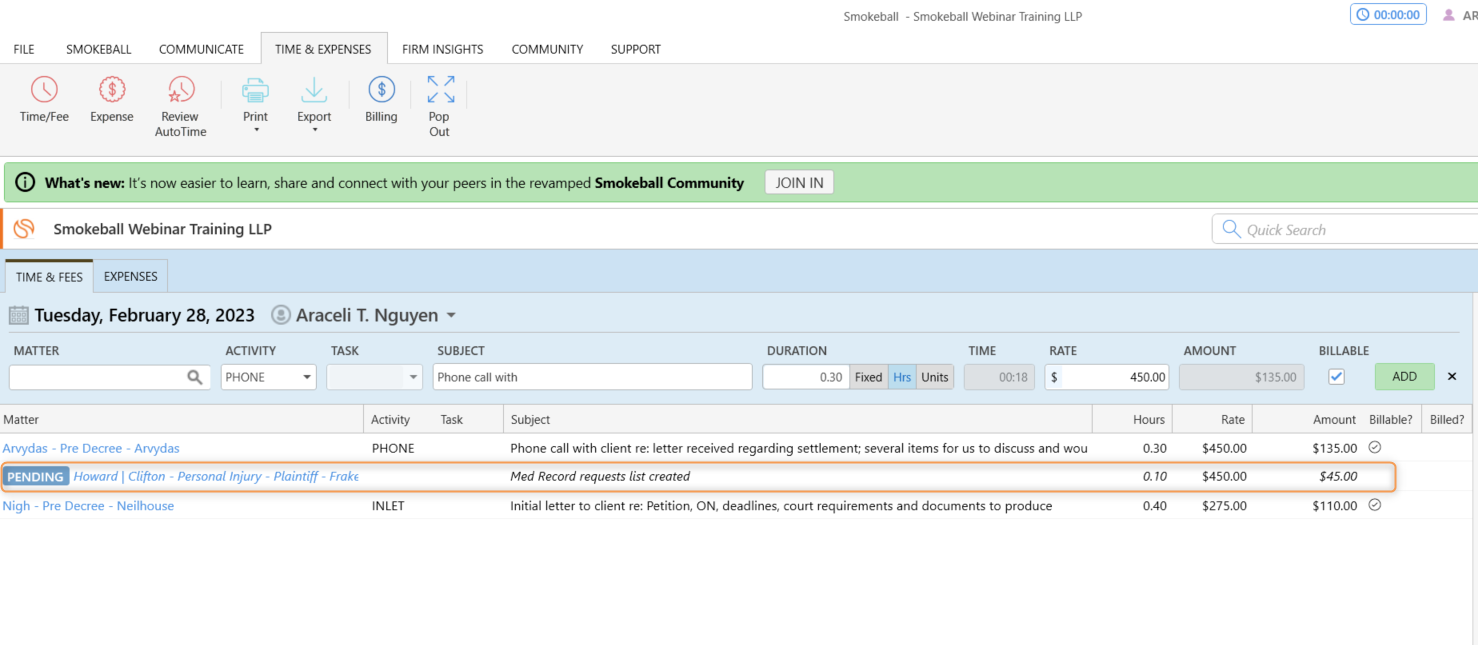Click the matter search magnifier icon
Screen dimensions: 1478x645
pos(195,377)
